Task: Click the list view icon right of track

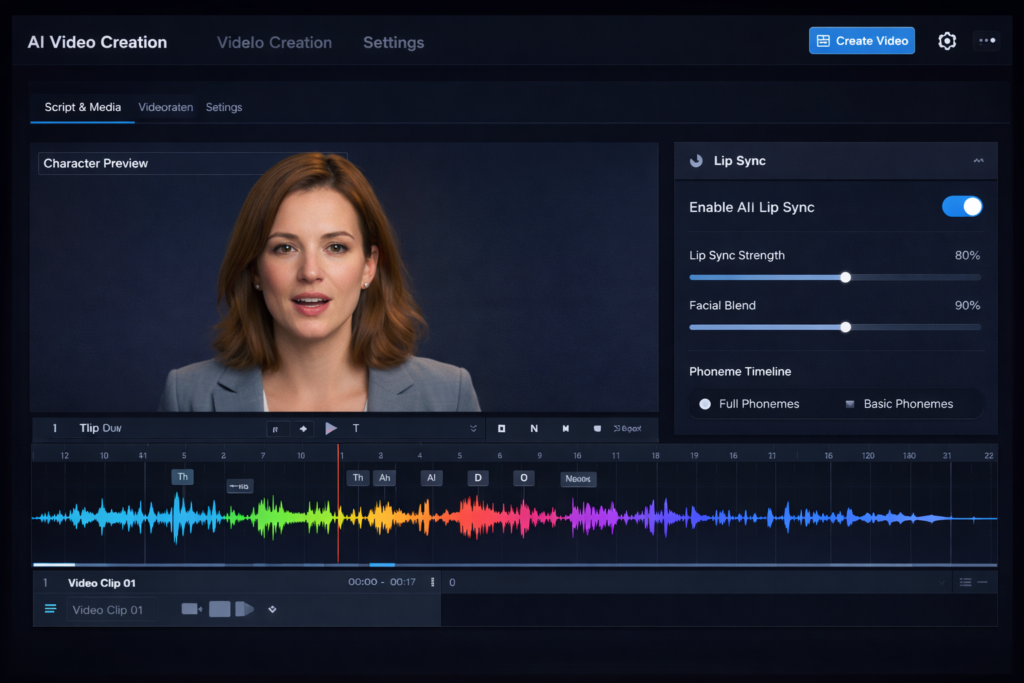Action: click(965, 582)
